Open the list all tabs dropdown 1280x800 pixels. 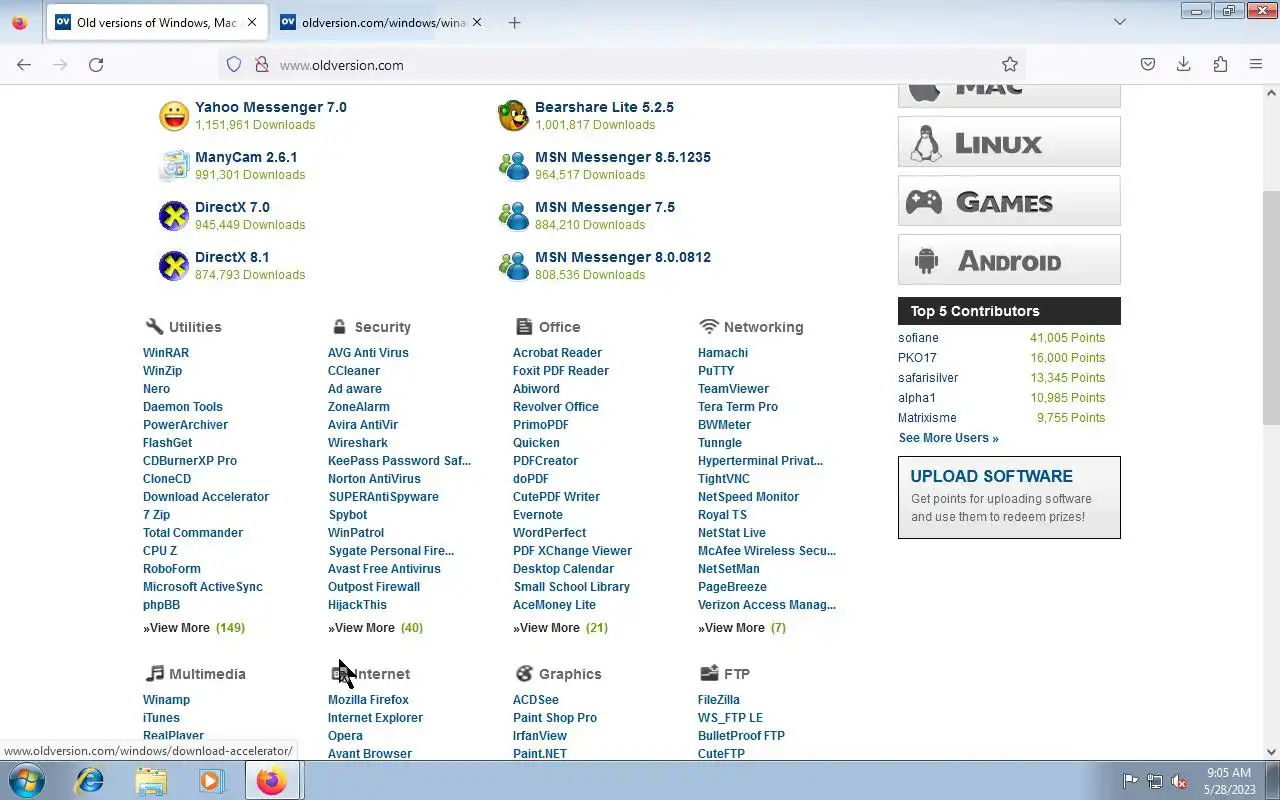pyautogui.click(x=1120, y=22)
